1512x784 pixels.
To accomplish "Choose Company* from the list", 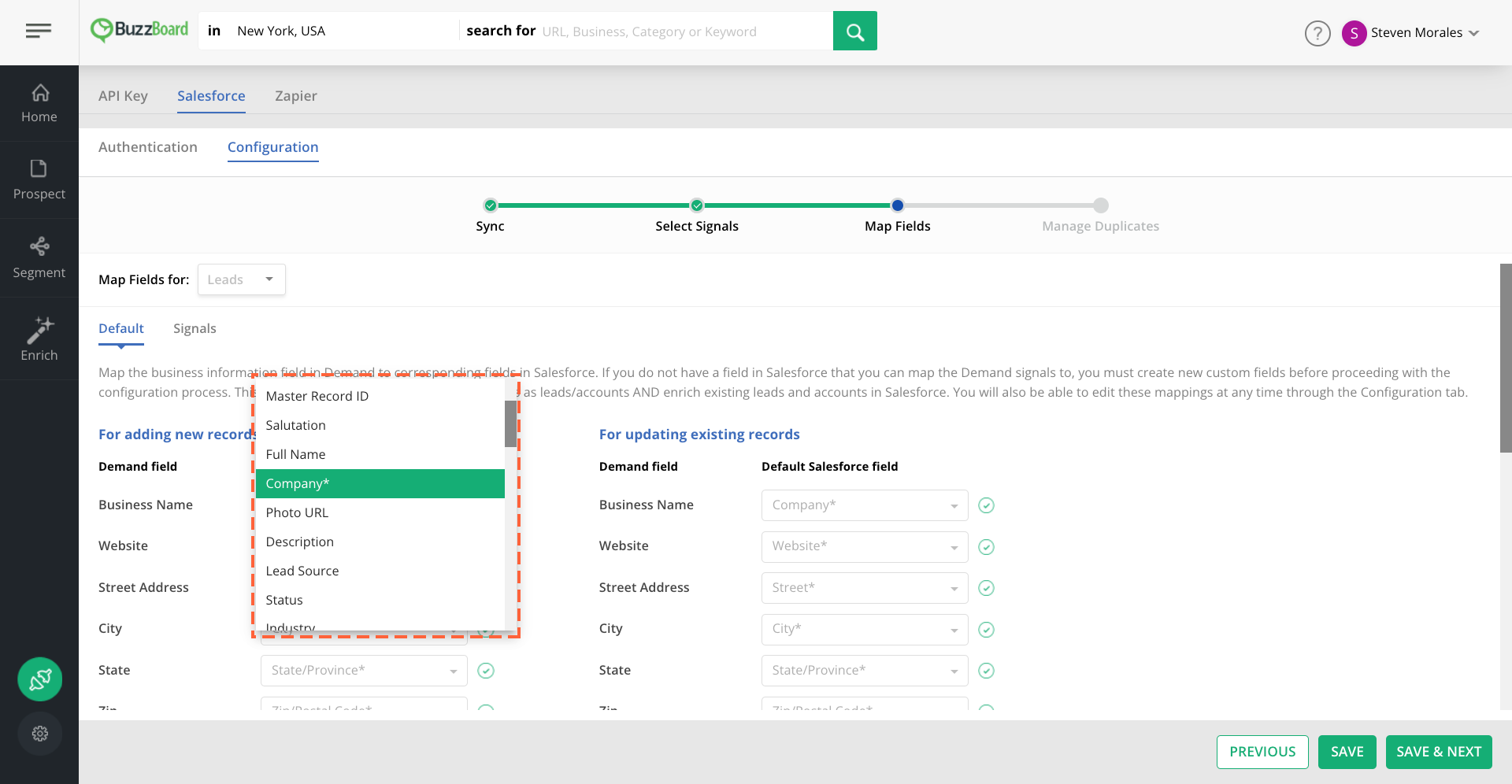I will pos(380,483).
